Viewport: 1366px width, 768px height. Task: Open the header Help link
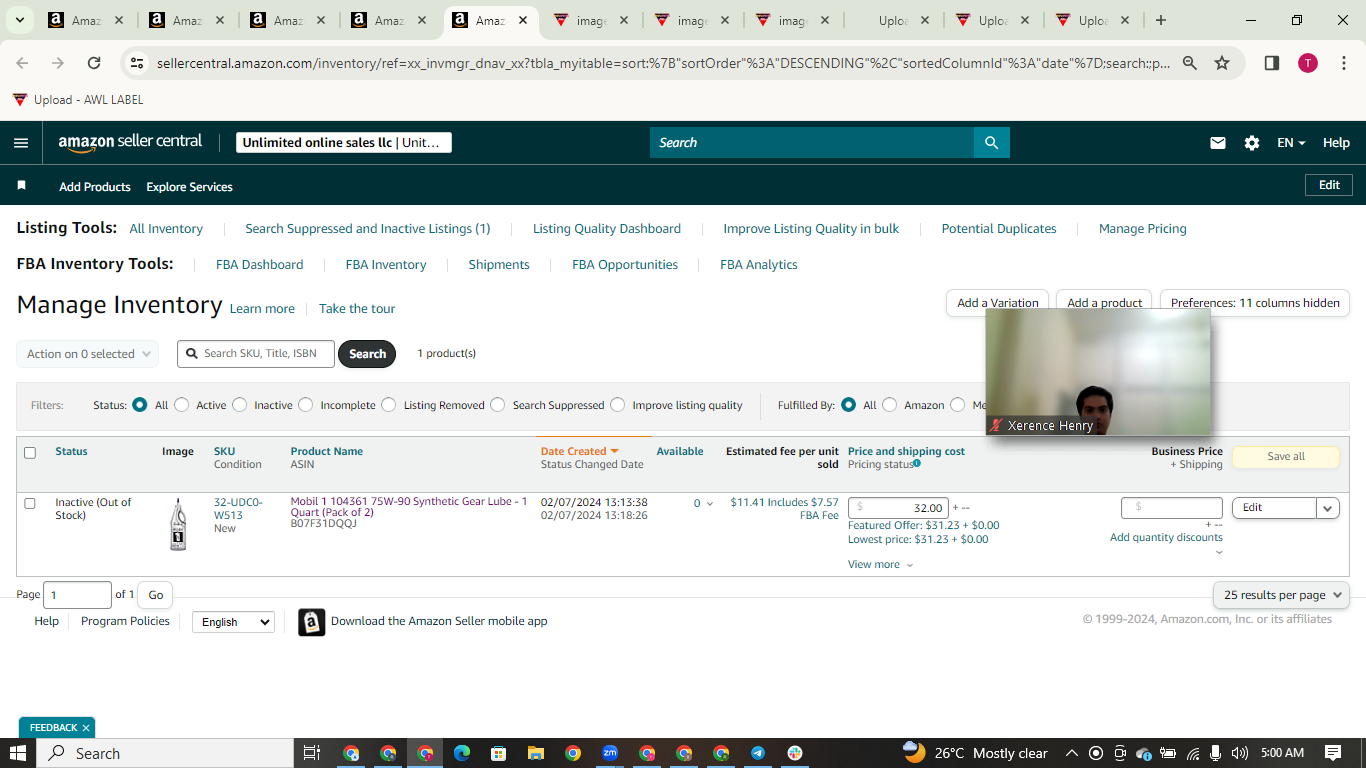(x=1337, y=143)
